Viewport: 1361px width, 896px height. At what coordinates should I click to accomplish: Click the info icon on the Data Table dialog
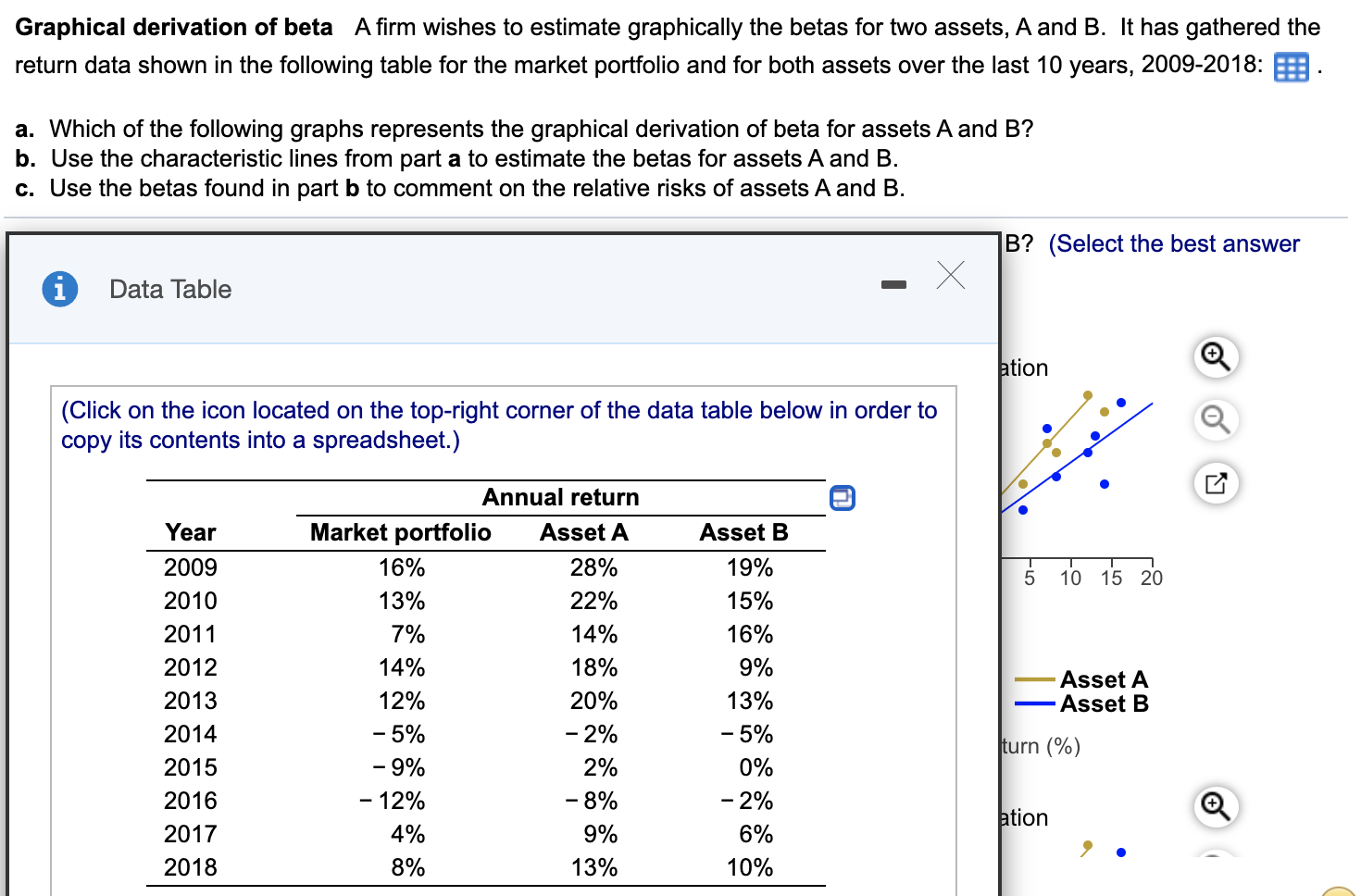(59, 288)
